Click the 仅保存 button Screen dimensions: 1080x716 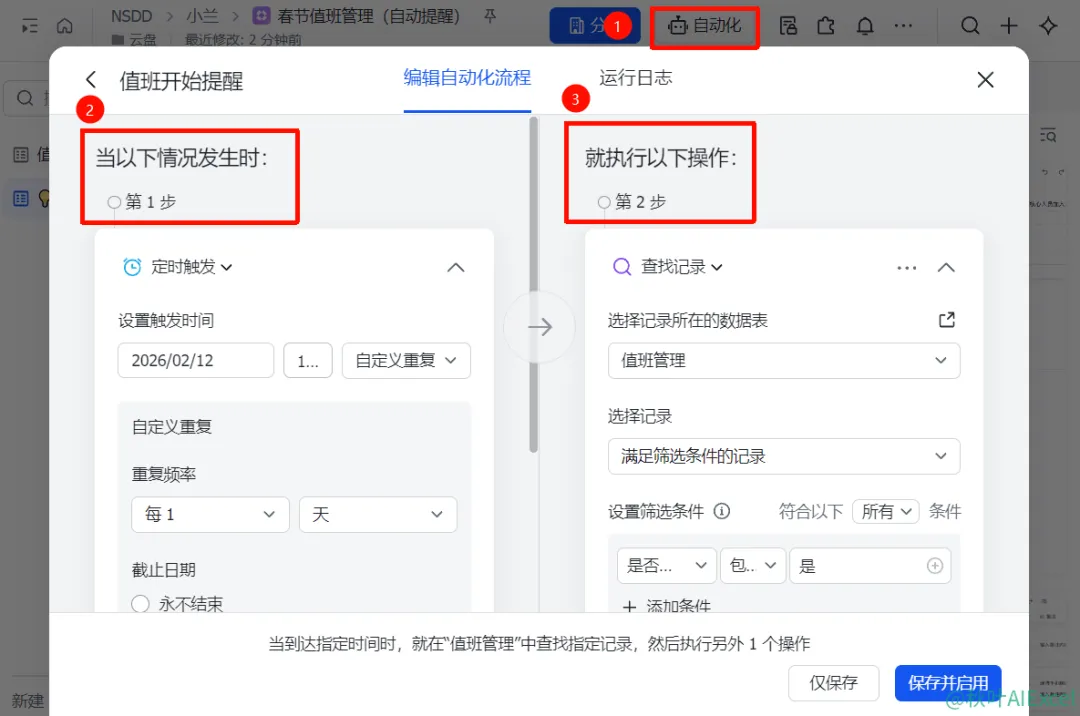coord(833,682)
